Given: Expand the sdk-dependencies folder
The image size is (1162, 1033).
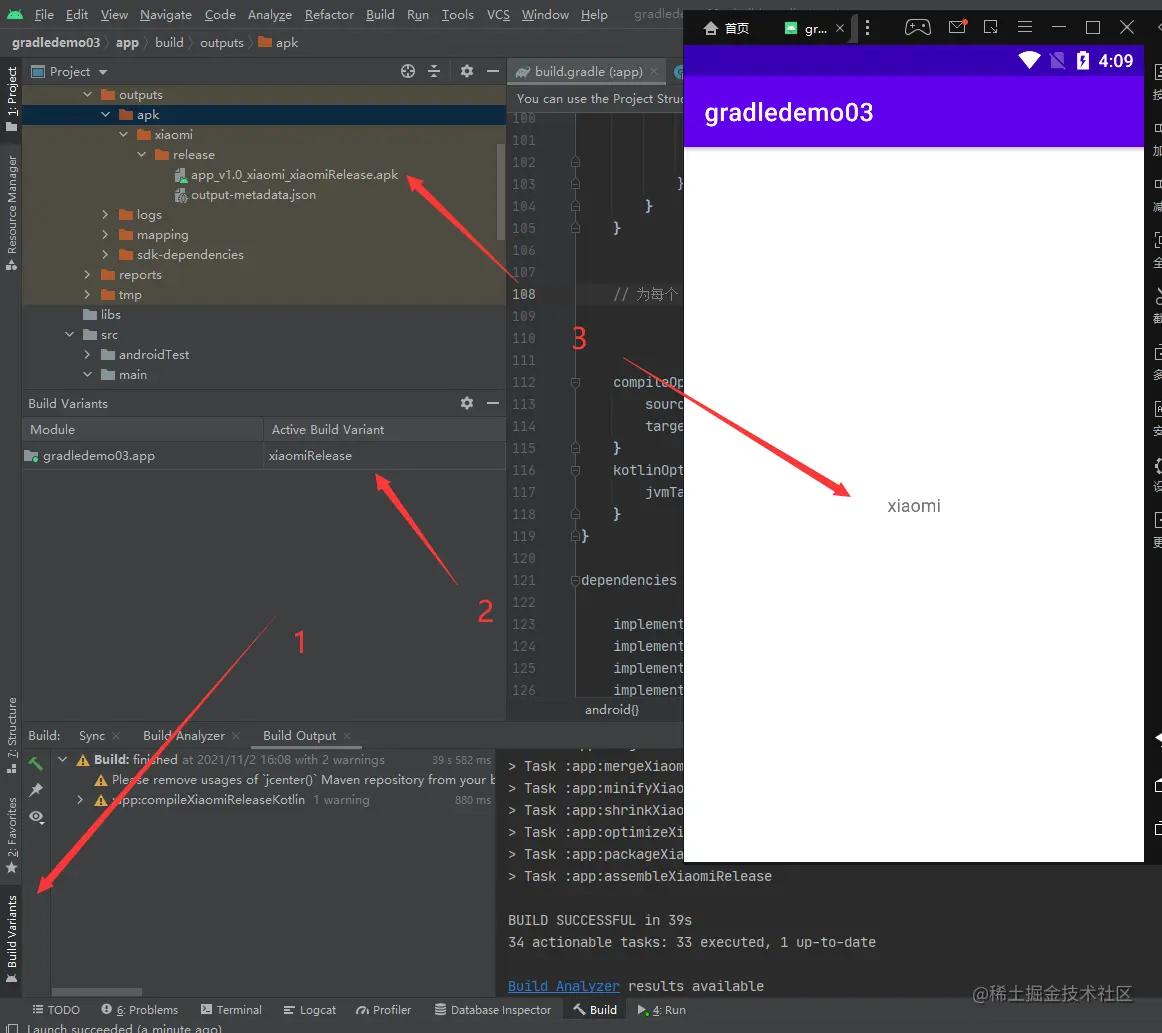Looking at the screenshot, I should [105, 255].
